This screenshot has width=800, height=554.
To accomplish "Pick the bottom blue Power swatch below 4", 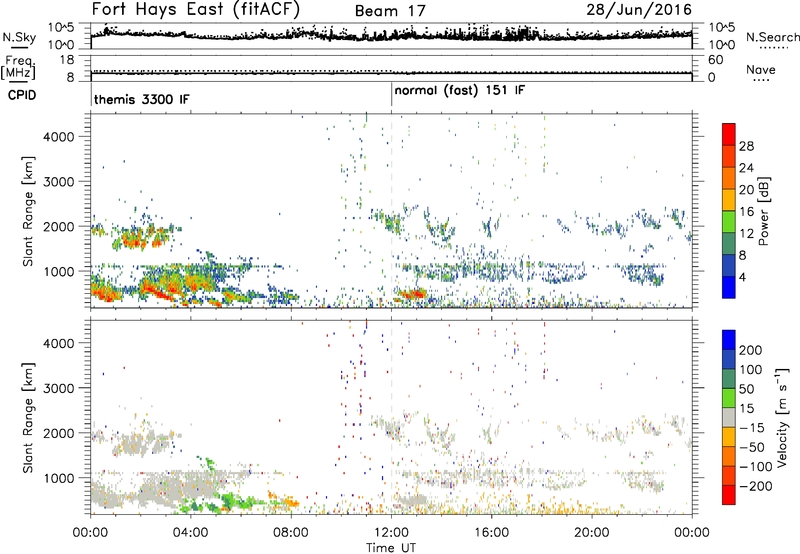I will point(729,287).
